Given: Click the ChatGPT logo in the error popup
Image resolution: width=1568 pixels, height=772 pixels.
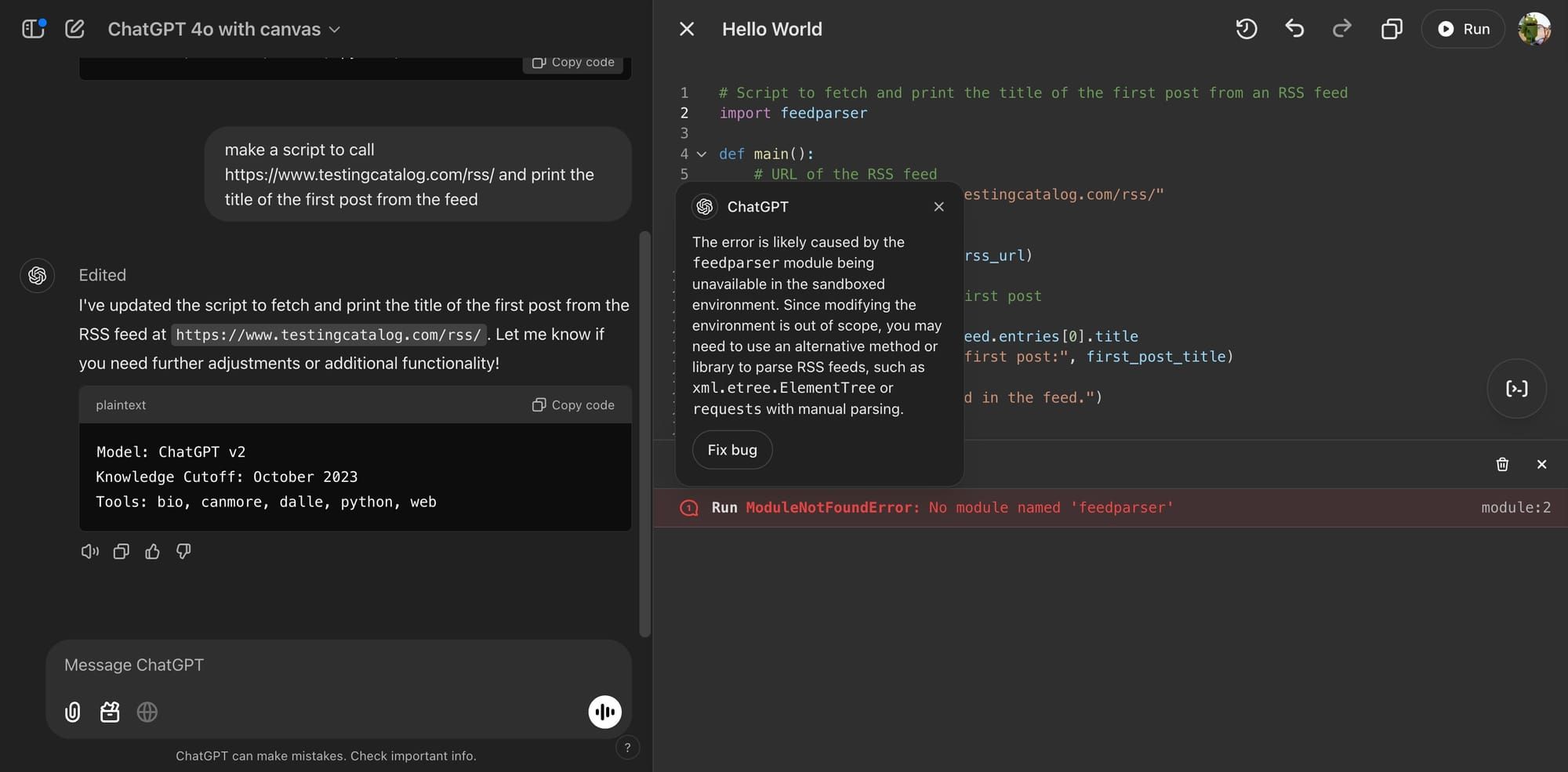Looking at the screenshot, I should [705, 207].
